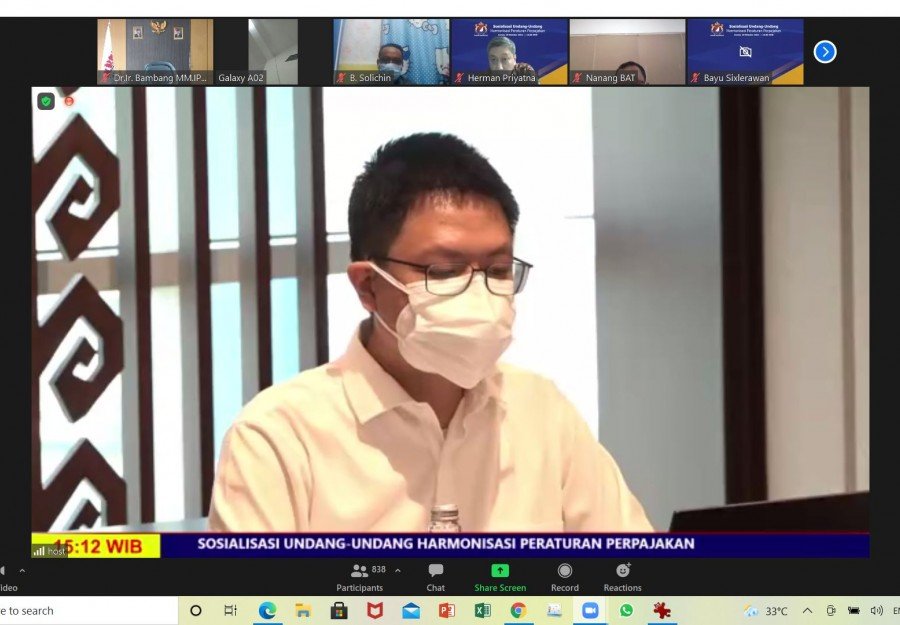The width and height of the screenshot is (900, 625).
Task: Open Zoom from the Windows taskbar
Action: pyautogui.click(x=590, y=611)
